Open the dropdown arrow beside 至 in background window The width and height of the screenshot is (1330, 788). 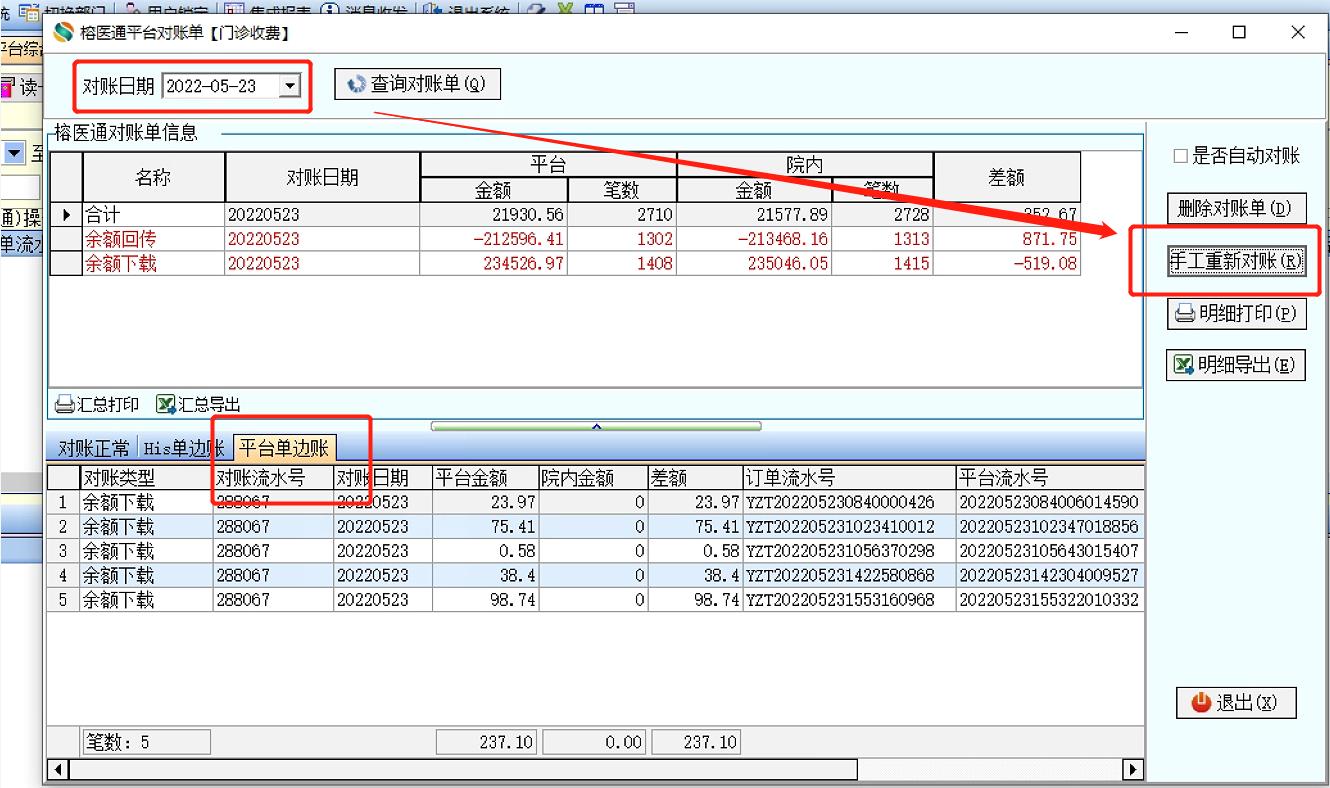pyautogui.click(x=15, y=153)
